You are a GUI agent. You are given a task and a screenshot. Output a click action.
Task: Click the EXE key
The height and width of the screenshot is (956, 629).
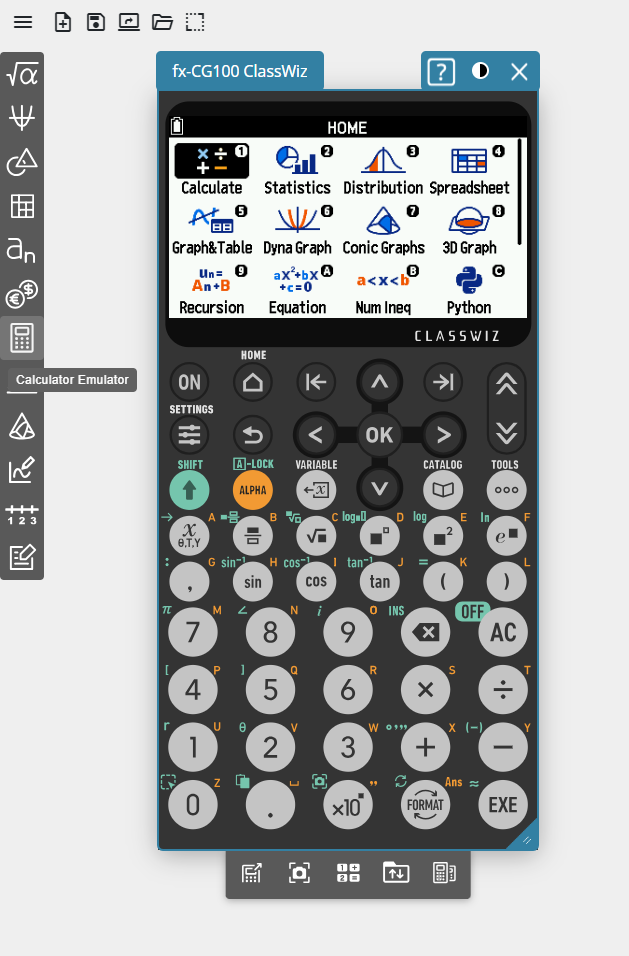tap(503, 805)
